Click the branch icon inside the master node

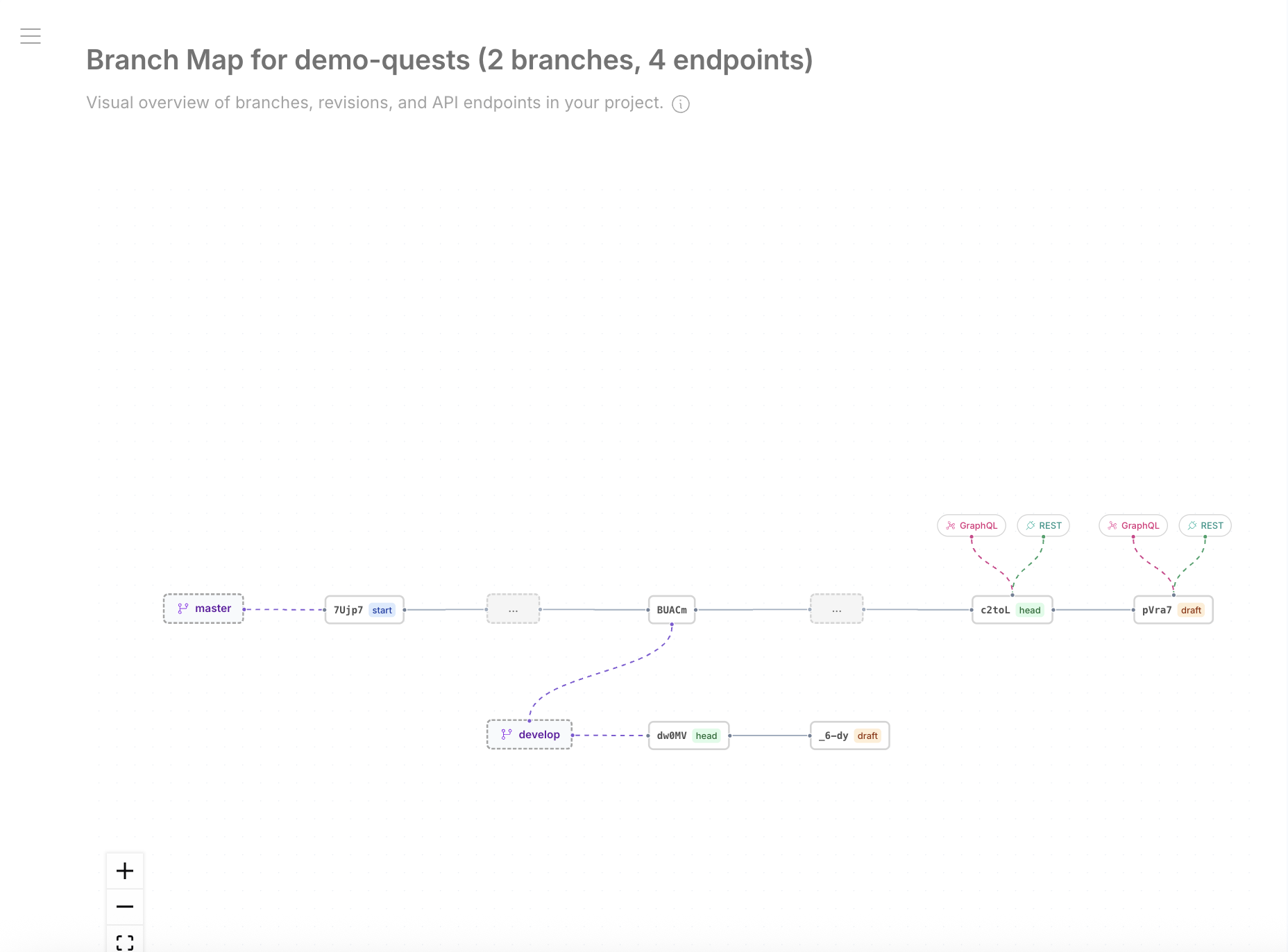[x=183, y=608]
